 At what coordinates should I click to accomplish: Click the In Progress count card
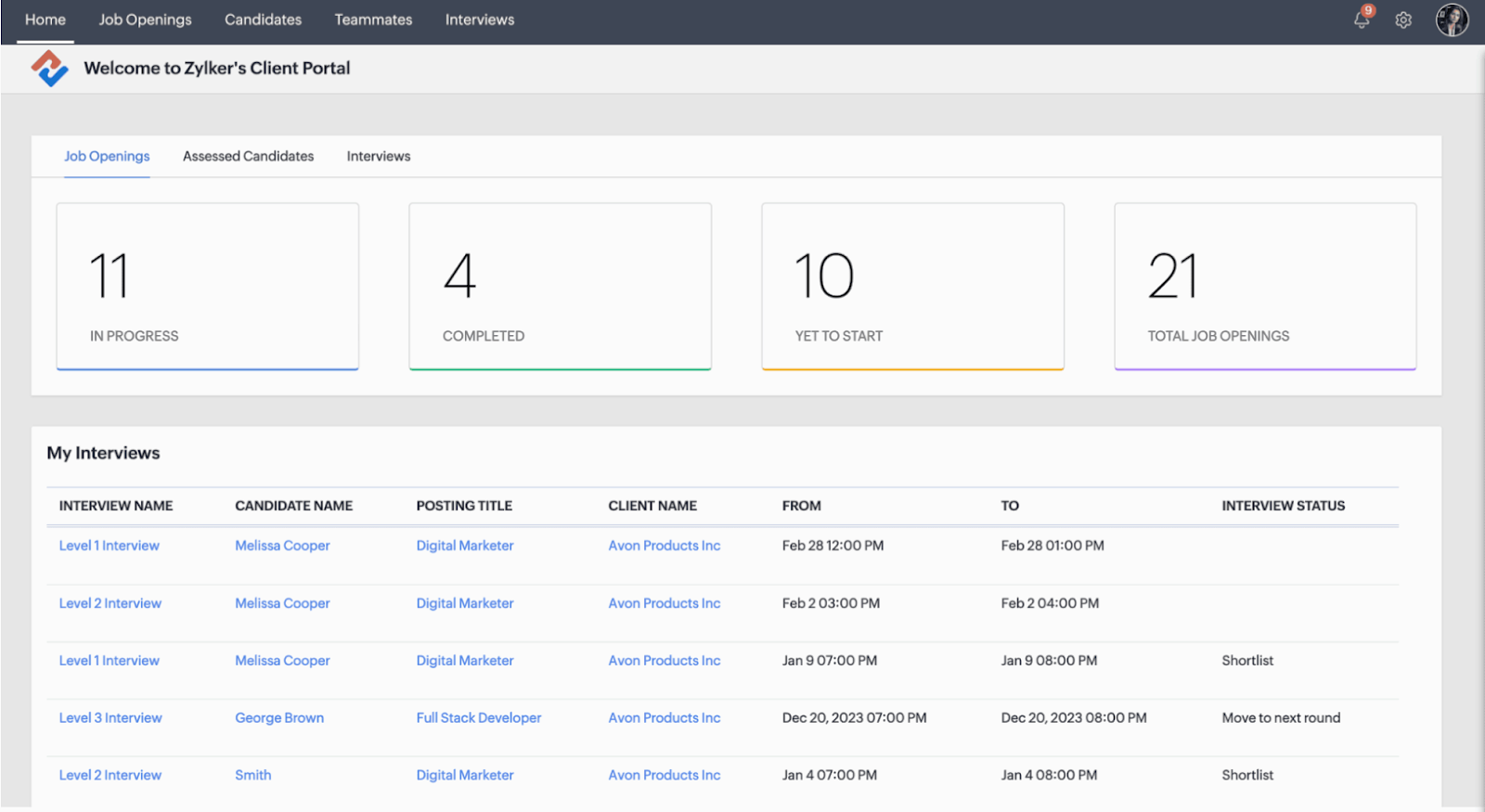pos(207,286)
